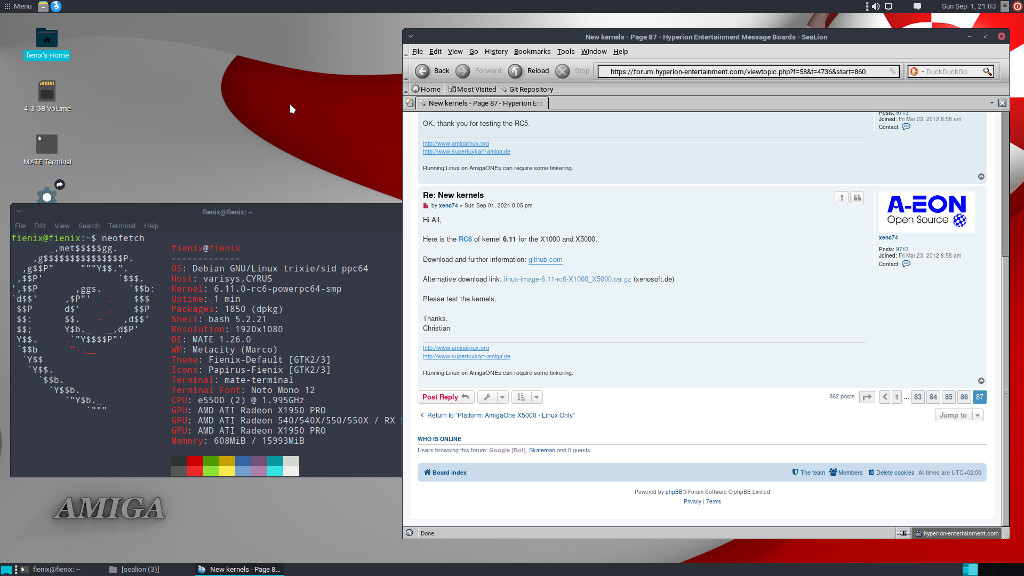This screenshot has height=576, width=1024.
Task: Click the blue browser launcher in the top panel
Action: [x=56, y=6]
